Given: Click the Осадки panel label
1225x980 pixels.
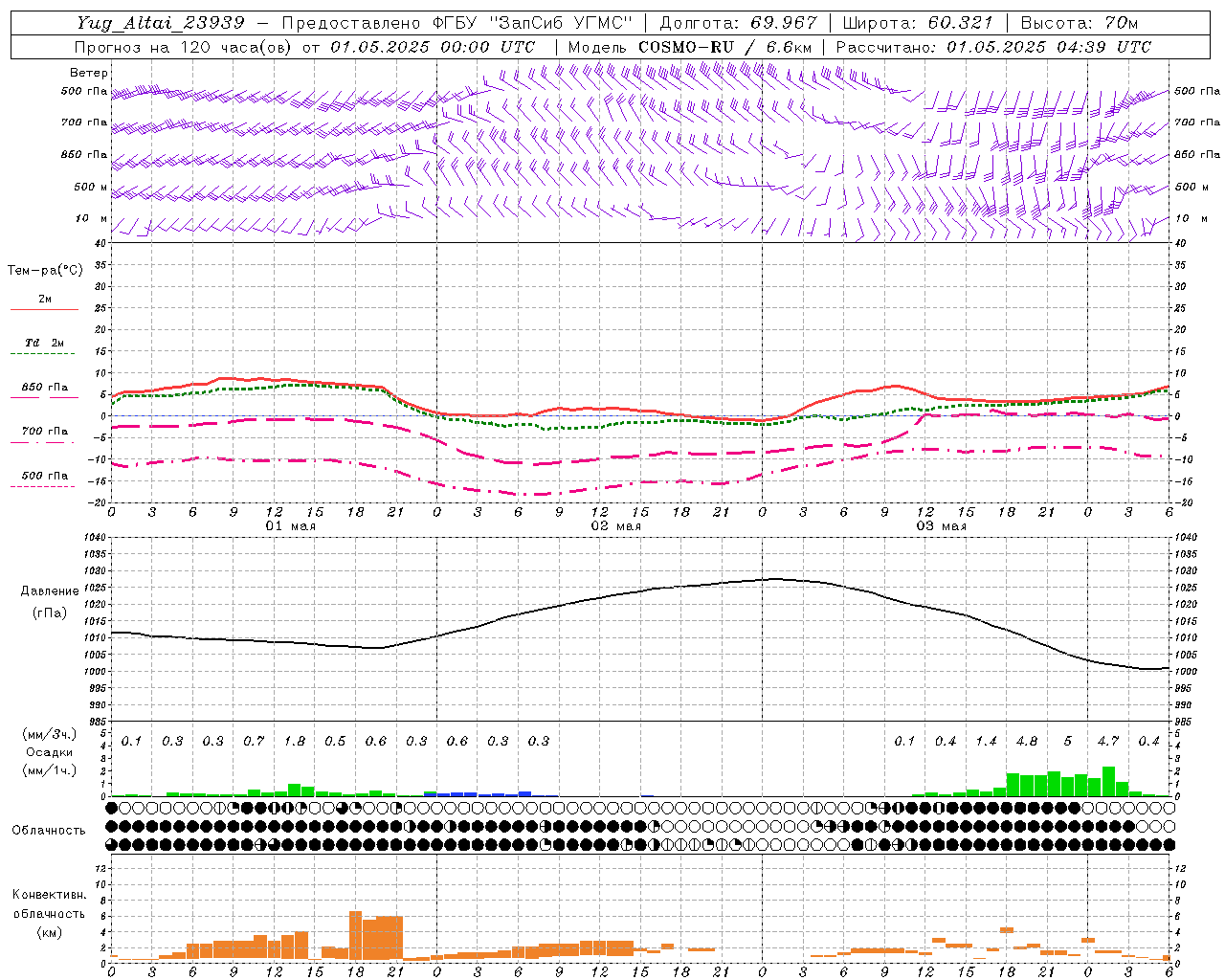Looking at the screenshot, I should pyautogui.click(x=50, y=752).
